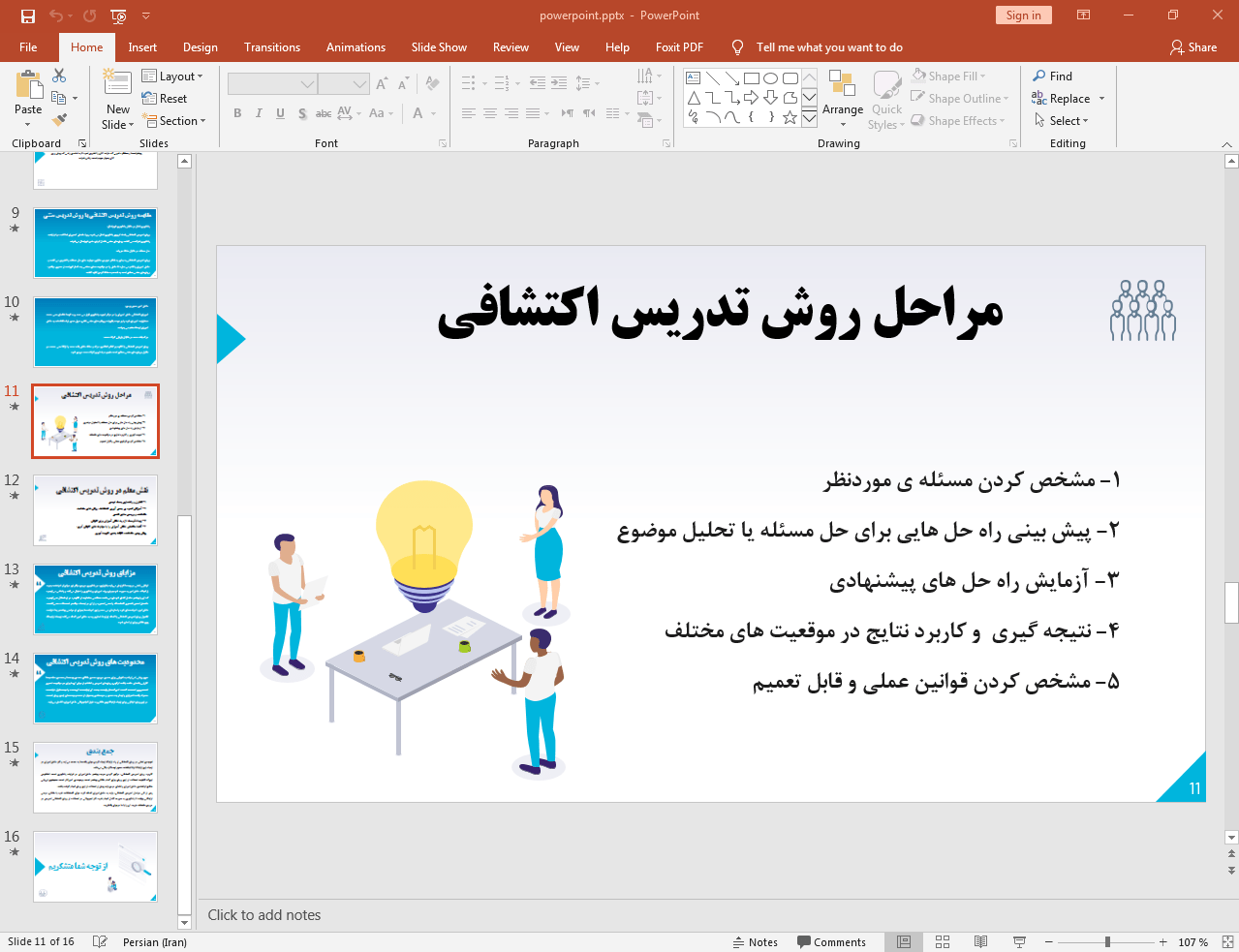Open the Slide Show tab

[439, 46]
